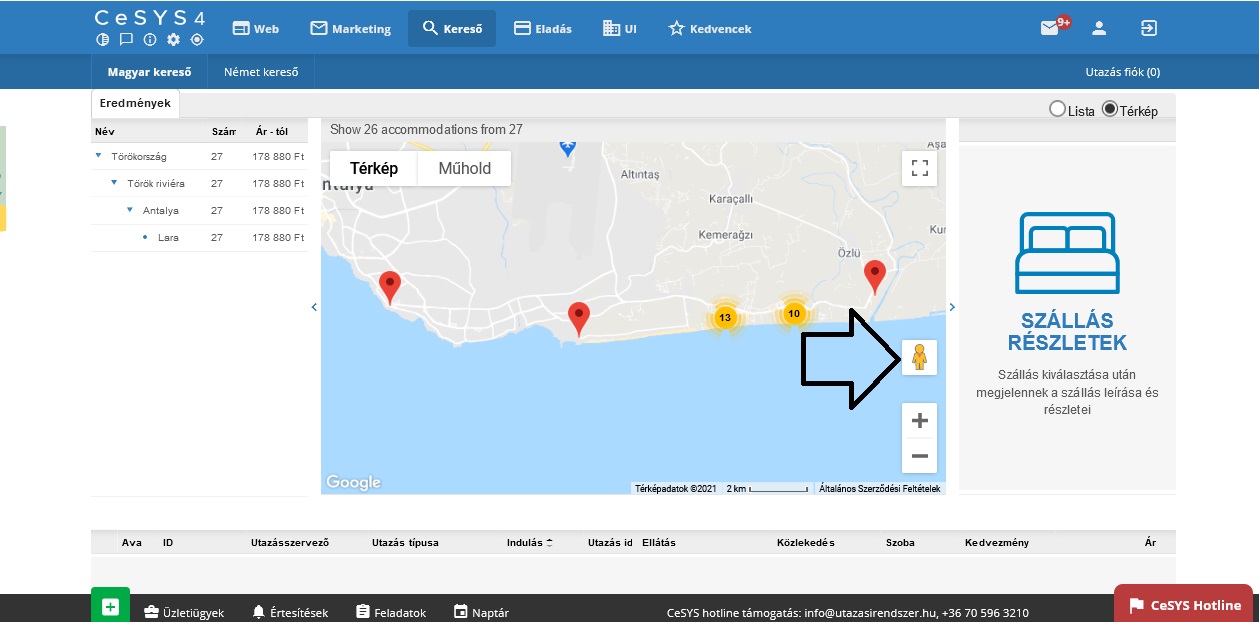Click the map scale 2 km control
This screenshot has width=1259, height=622.
coord(767,489)
